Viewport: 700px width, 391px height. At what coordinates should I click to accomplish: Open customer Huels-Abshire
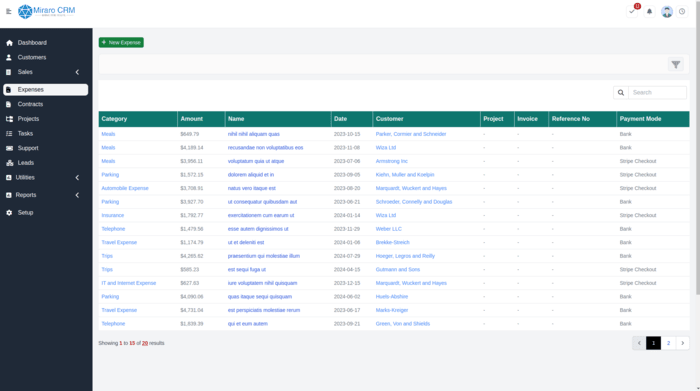[x=392, y=297]
